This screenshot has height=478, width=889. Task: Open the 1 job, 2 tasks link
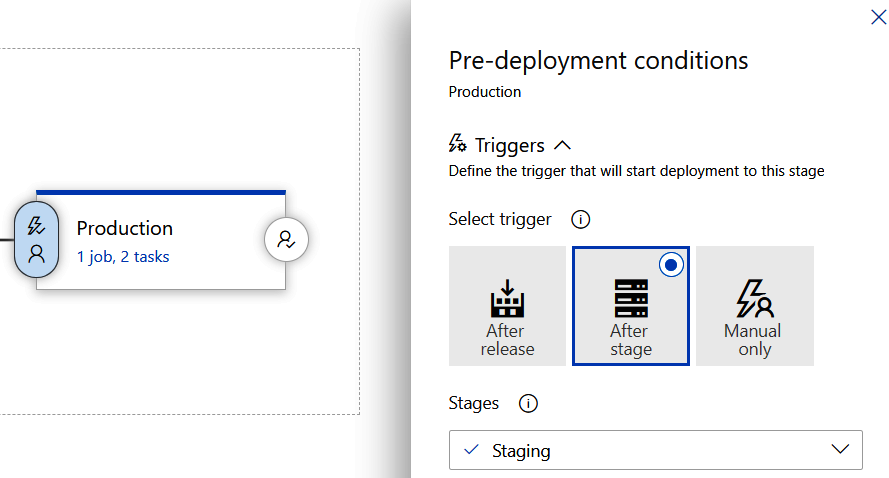[x=123, y=257]
